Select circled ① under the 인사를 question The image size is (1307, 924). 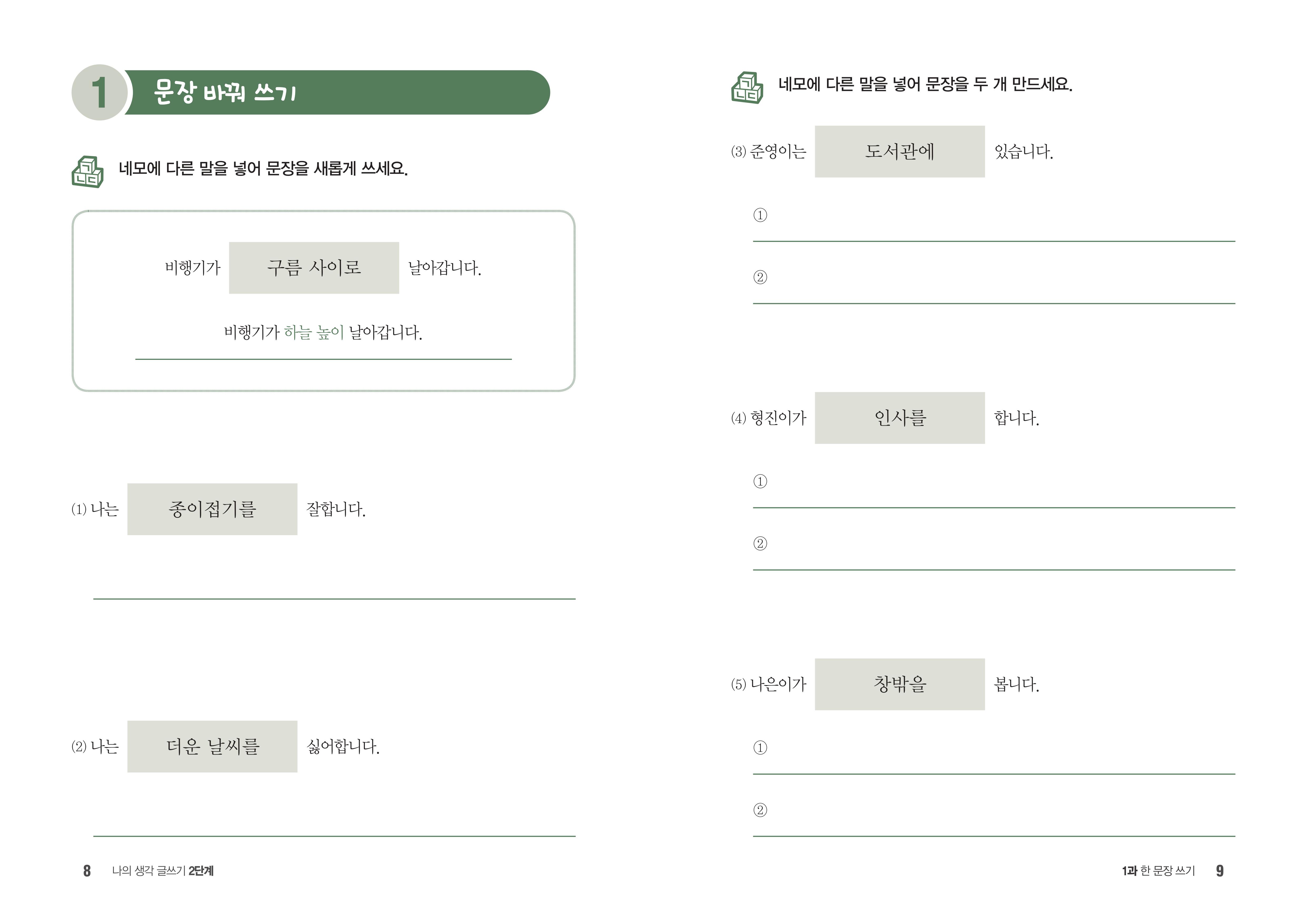pyautogui.click(x=760, y=481)
